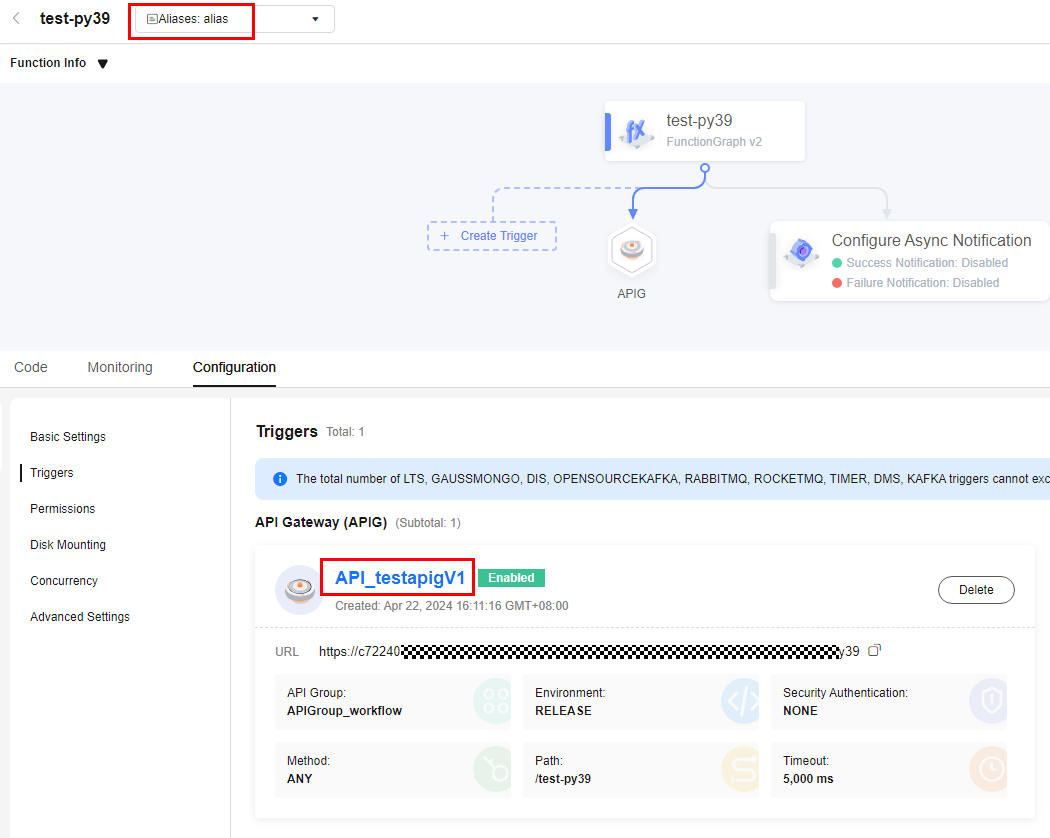The image size is (1050, 838).
Task: Copy the trigger URL with copy icon
Action: click(x=874, y=650)
